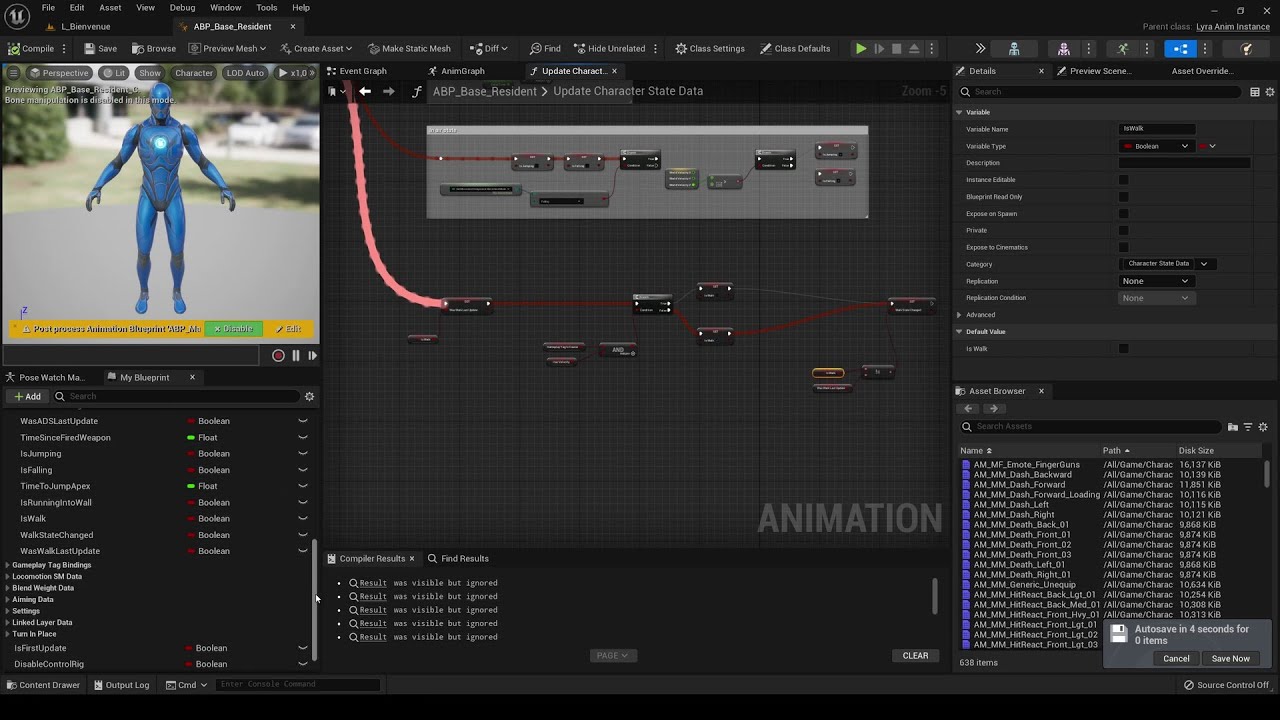This screenshot has width=1280, height=720.
Task: Open Replication None dropdown
Action: coord(1156,281)
